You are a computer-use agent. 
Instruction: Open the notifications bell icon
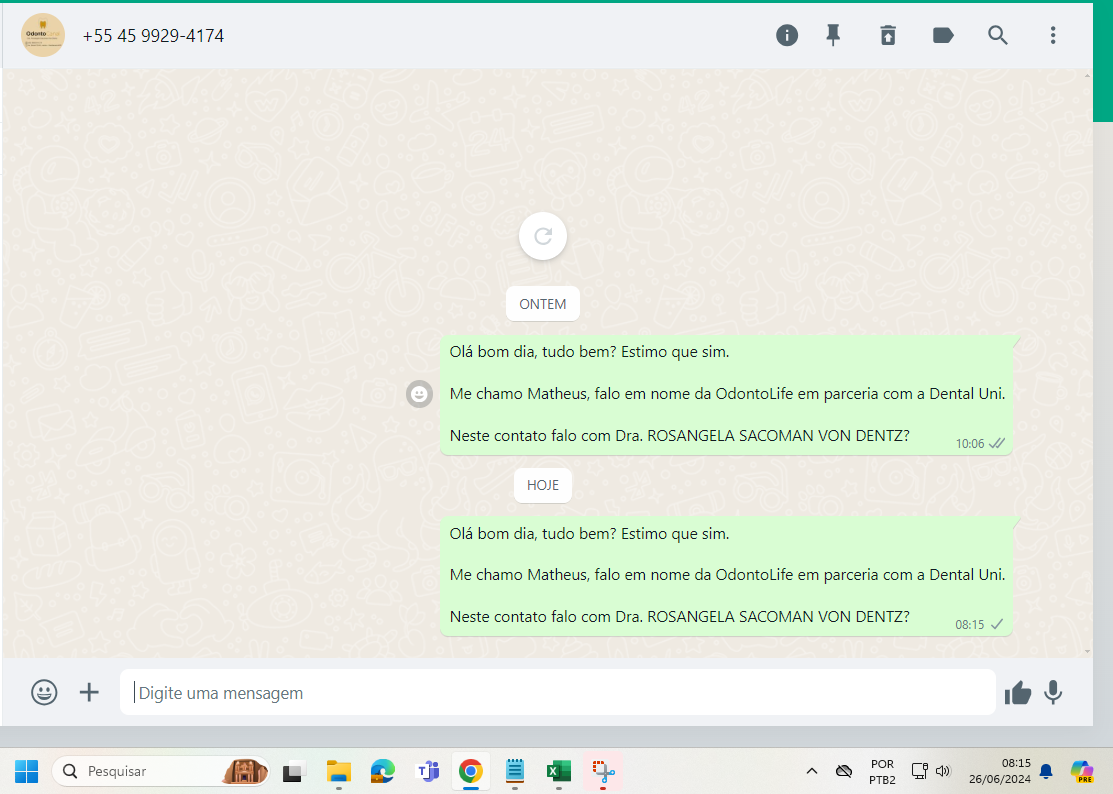point(1046,771)
